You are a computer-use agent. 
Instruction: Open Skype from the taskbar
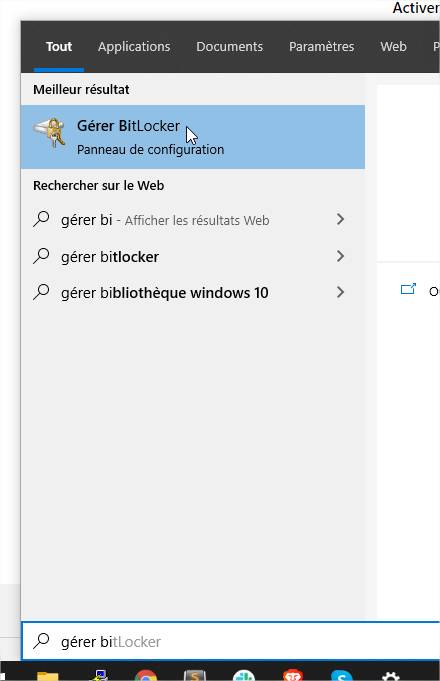(x=341, y=676)
